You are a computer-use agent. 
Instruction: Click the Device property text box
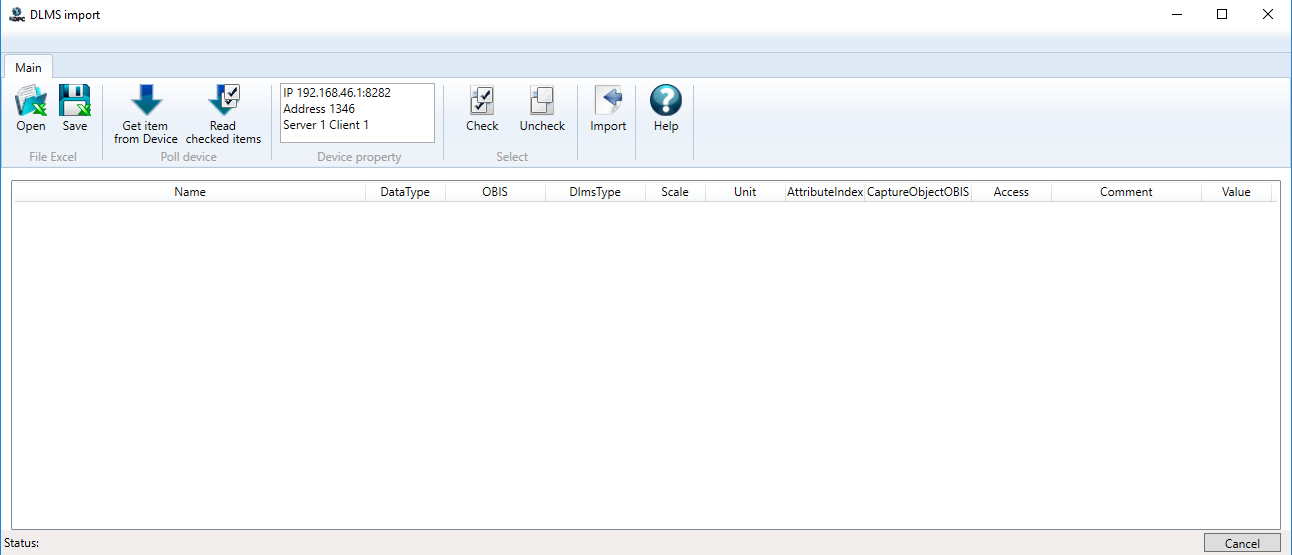click(x=358, y=113)
